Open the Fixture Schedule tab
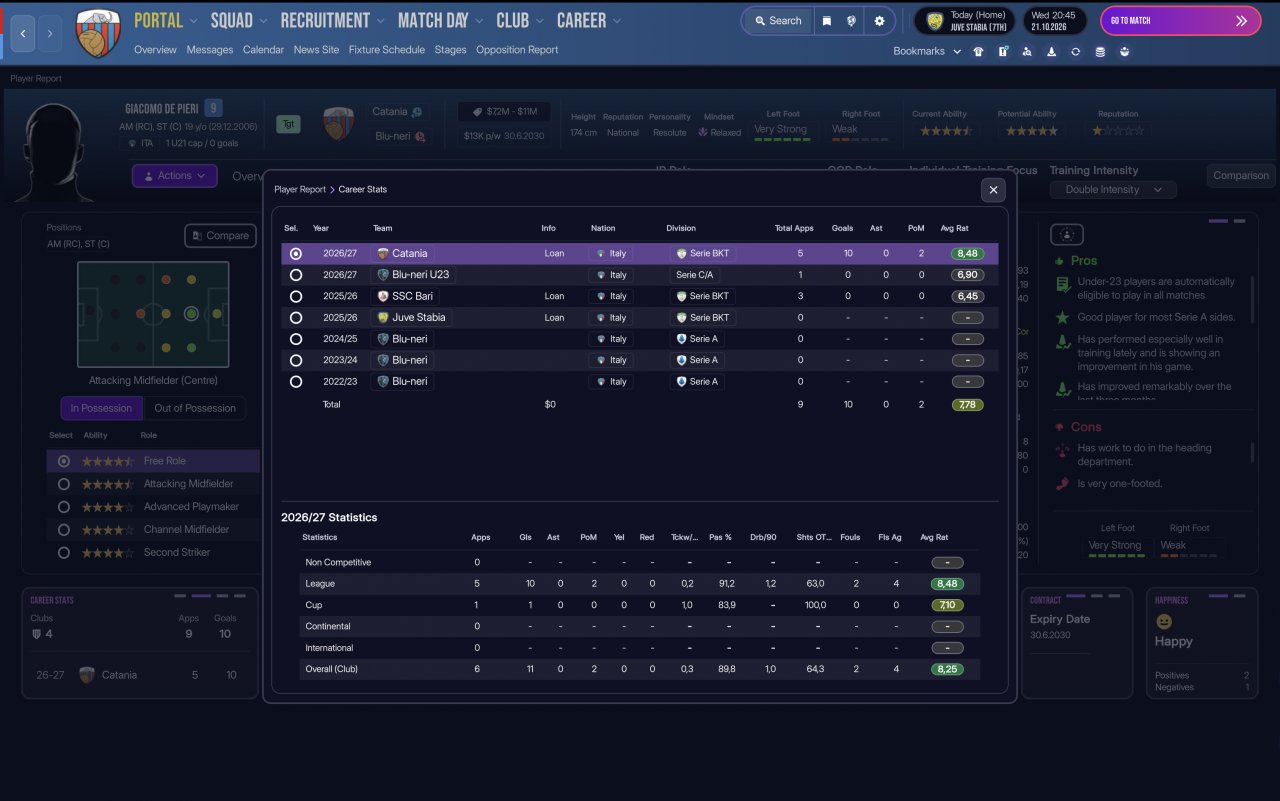This screenshot has width=1280, height=801. [x=387, y=50]
